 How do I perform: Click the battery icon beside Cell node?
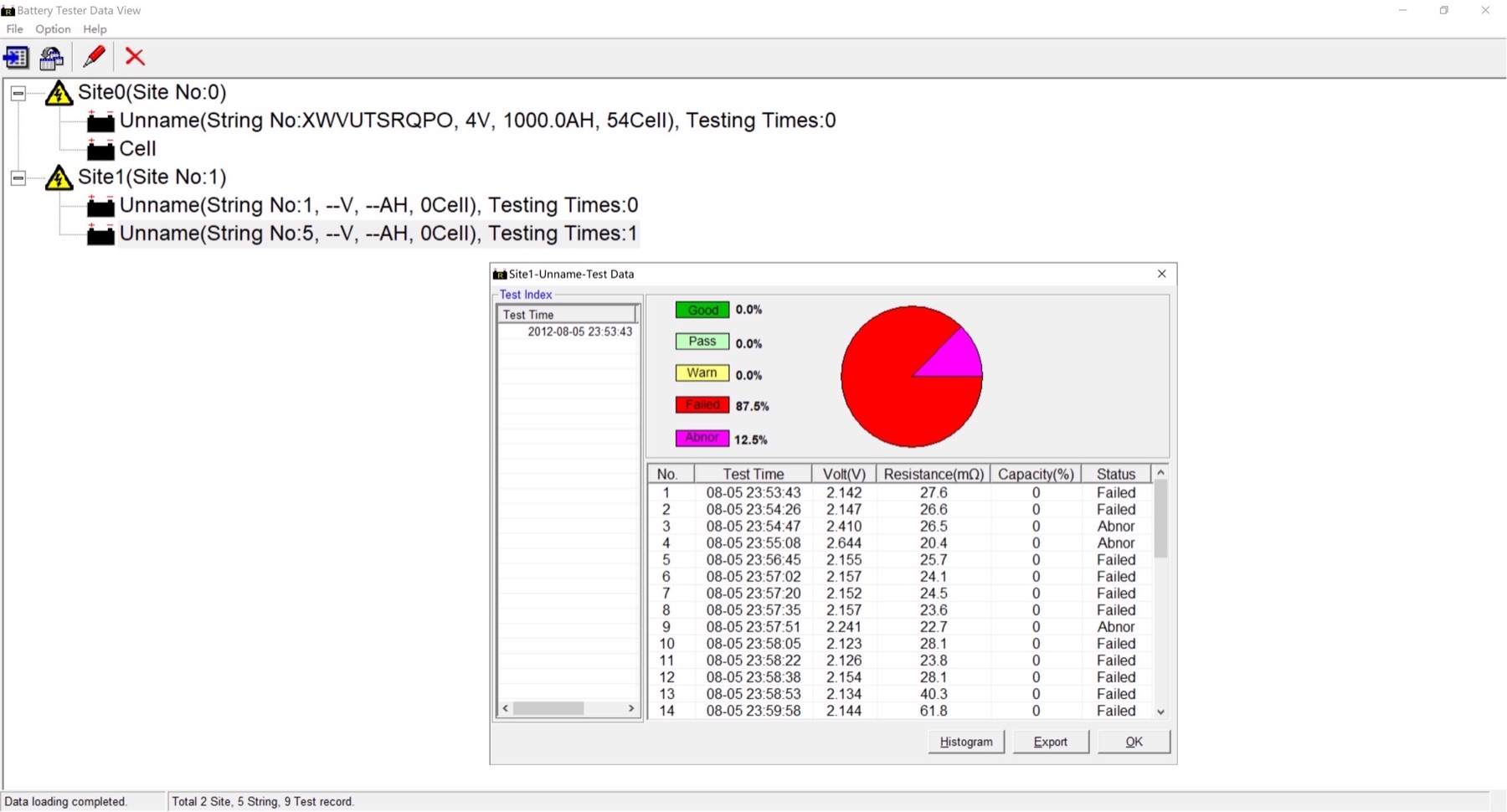pyautogui.click(x=100, y=149)
